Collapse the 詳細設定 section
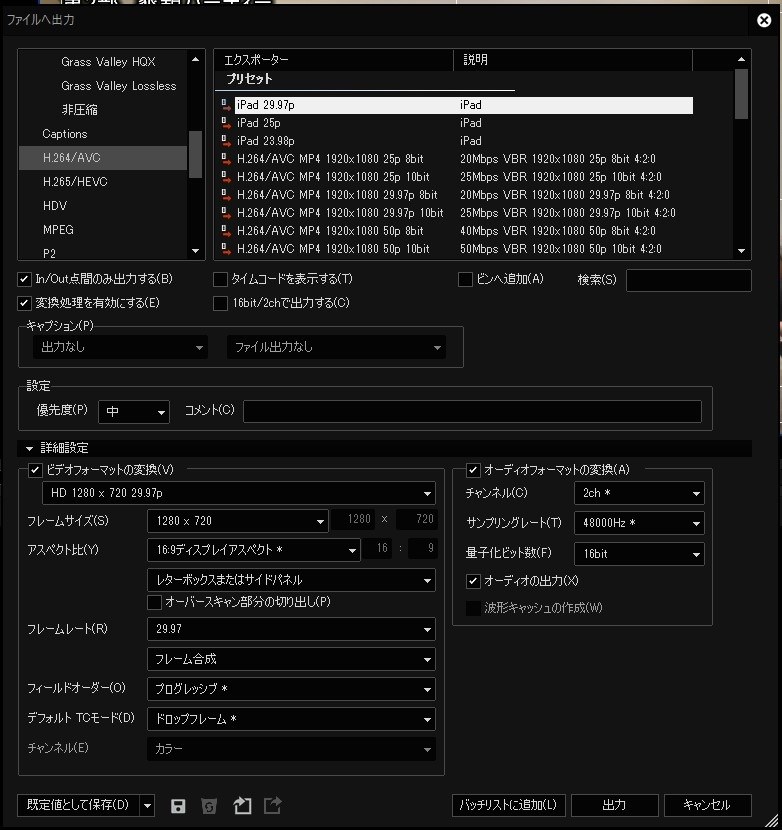Image resolution: width=782 pixels, height=830 pixels. [x=29, y=448]
